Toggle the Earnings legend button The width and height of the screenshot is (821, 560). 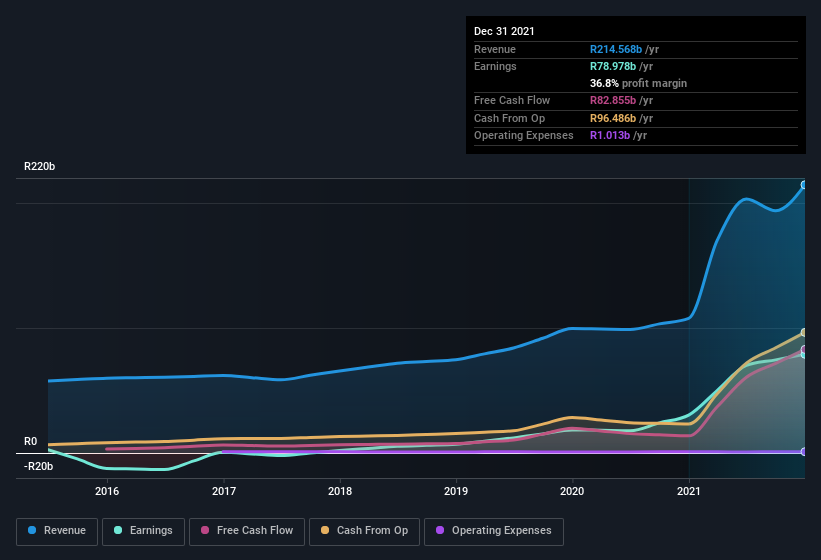(x=143, y=531)
